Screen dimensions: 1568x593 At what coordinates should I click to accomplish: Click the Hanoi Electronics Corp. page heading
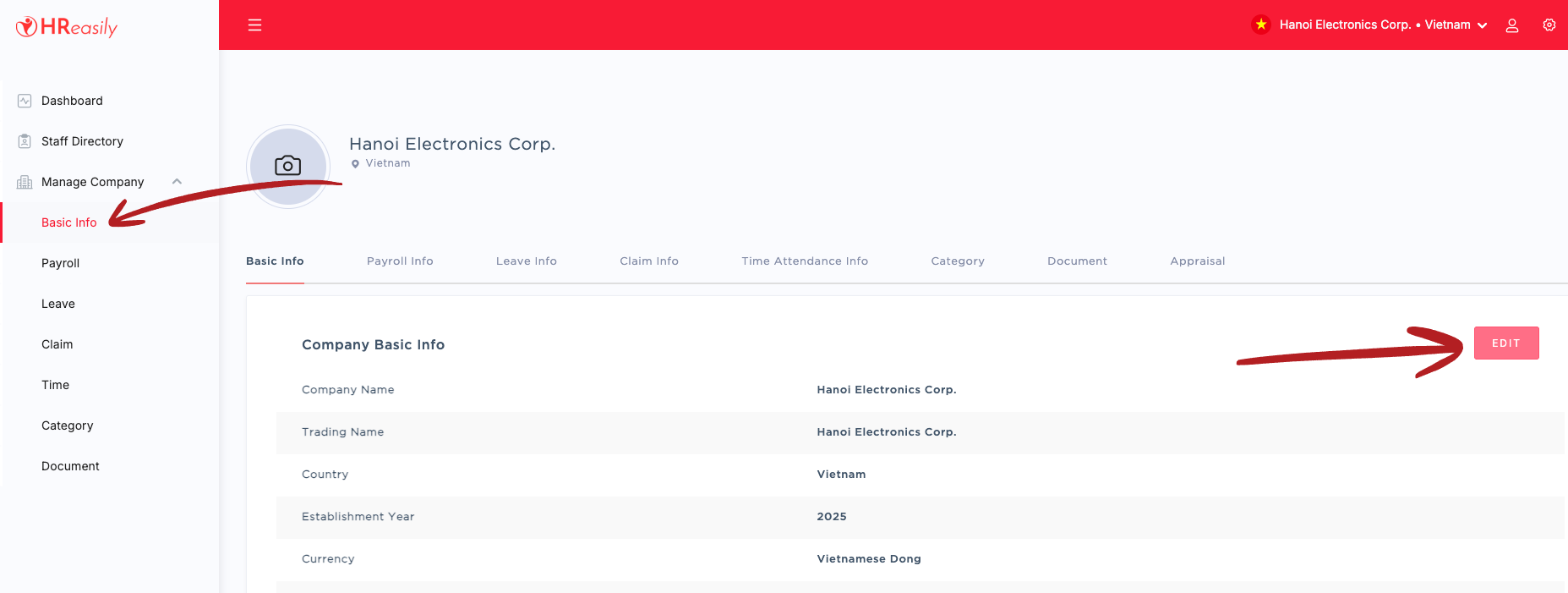(x=452, y=144)
